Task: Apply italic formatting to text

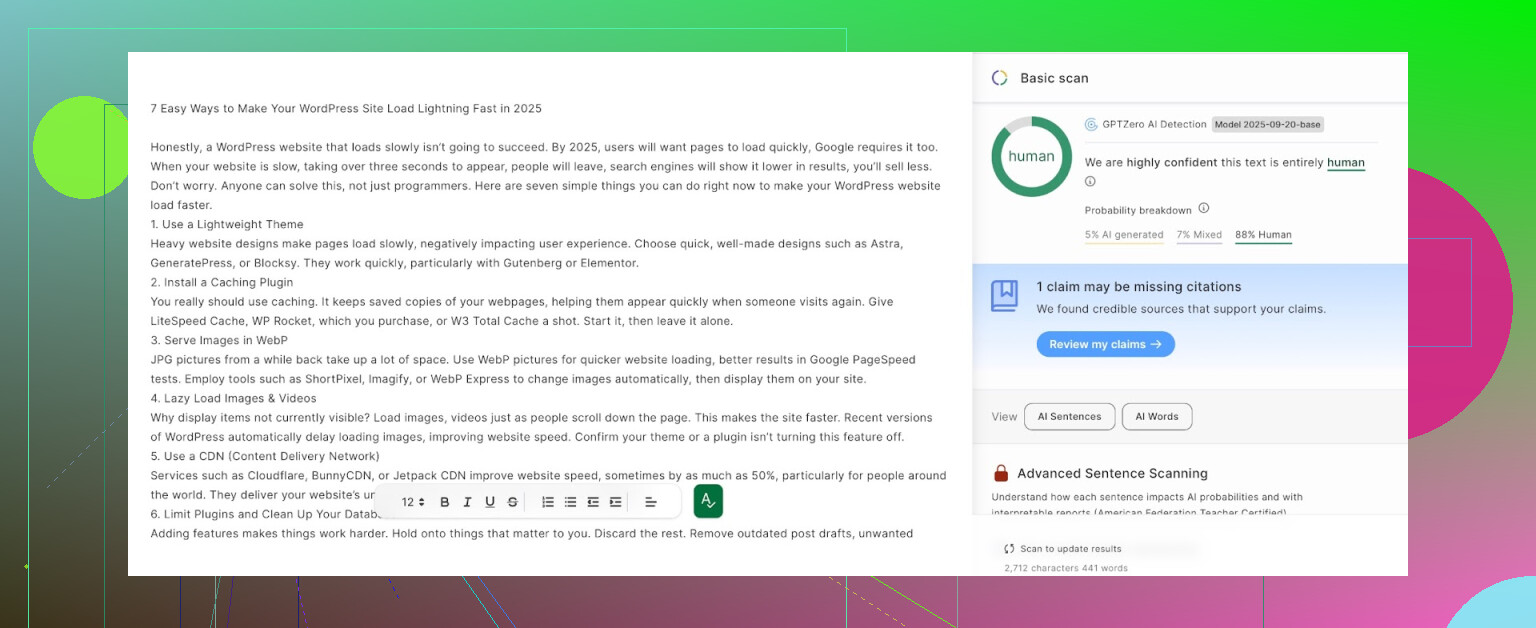Action: pos(467,502)
